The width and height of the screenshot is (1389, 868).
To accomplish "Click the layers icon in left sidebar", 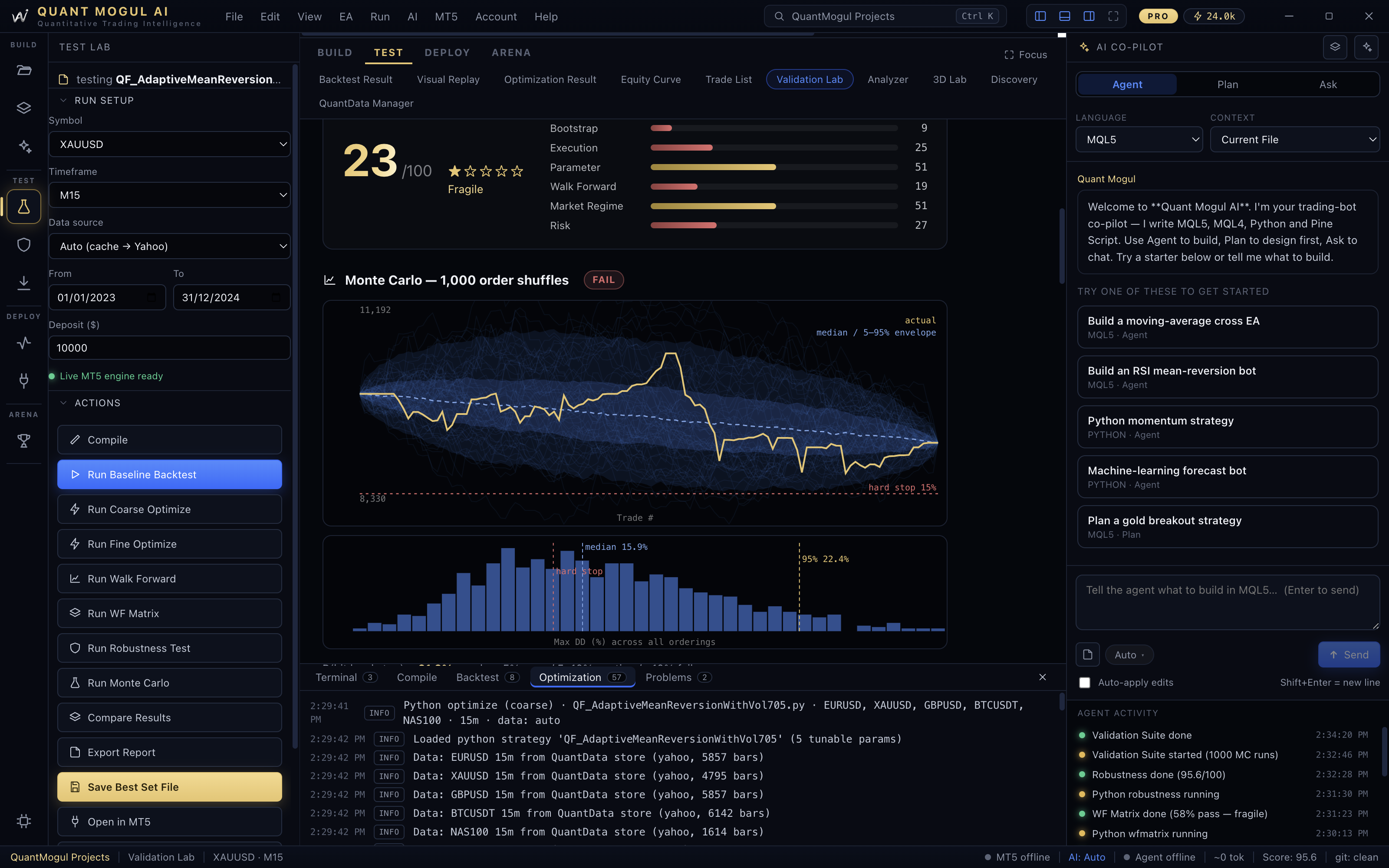I will tap(23, 108).
